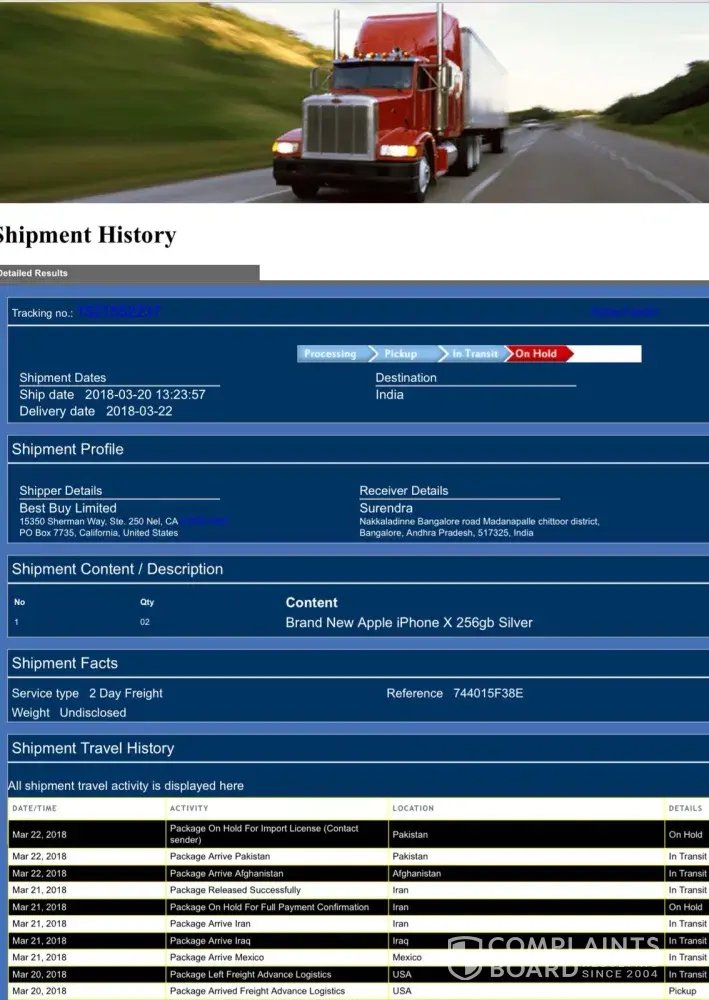Select the red On Hold status step
This screenshot has height=1000, width=709.
[x=537, y=354]
